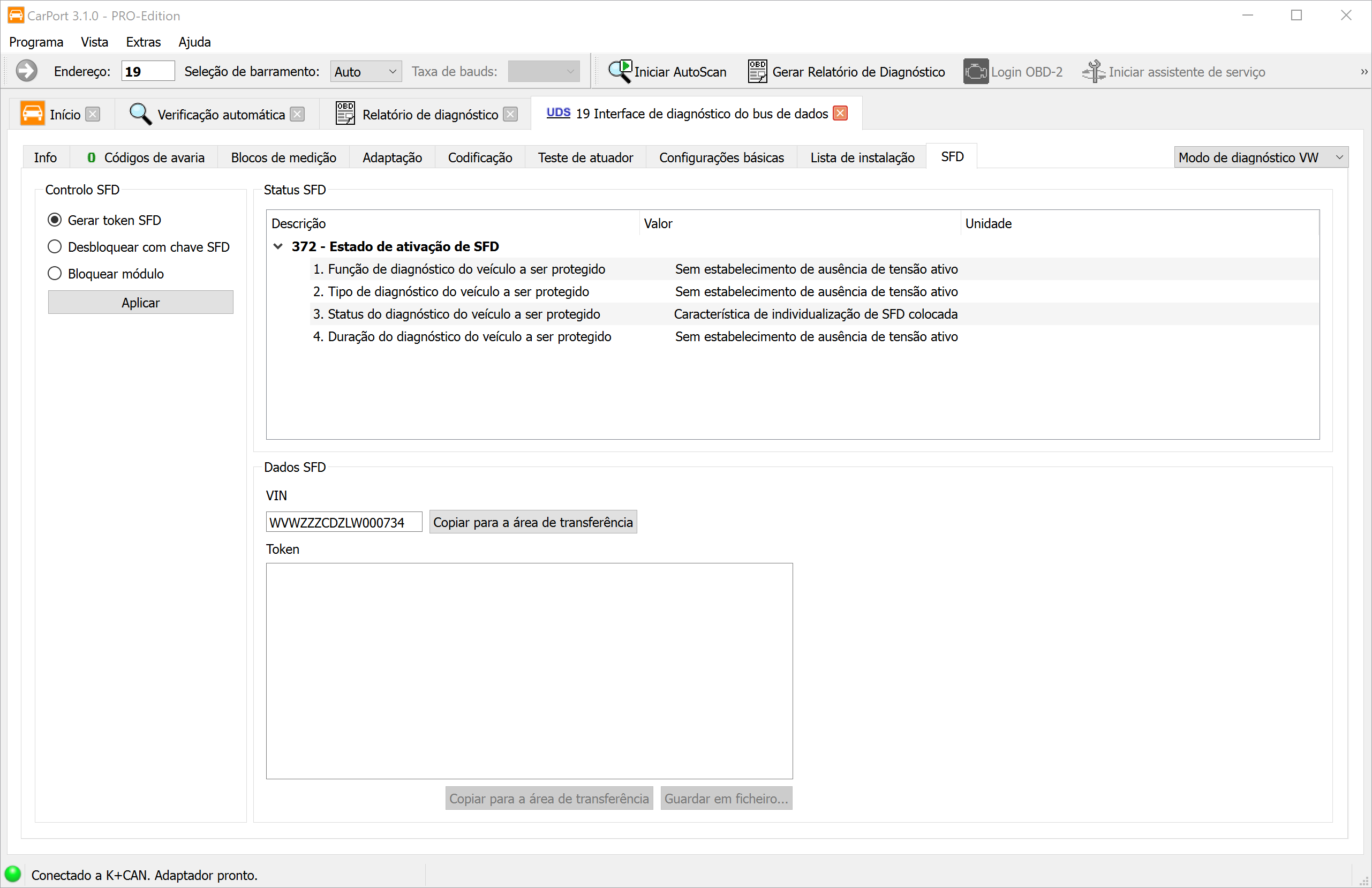The image size is (1372, 888).
Task: Expand the toolbar overflow chevron
Action: click(1364, 72)
